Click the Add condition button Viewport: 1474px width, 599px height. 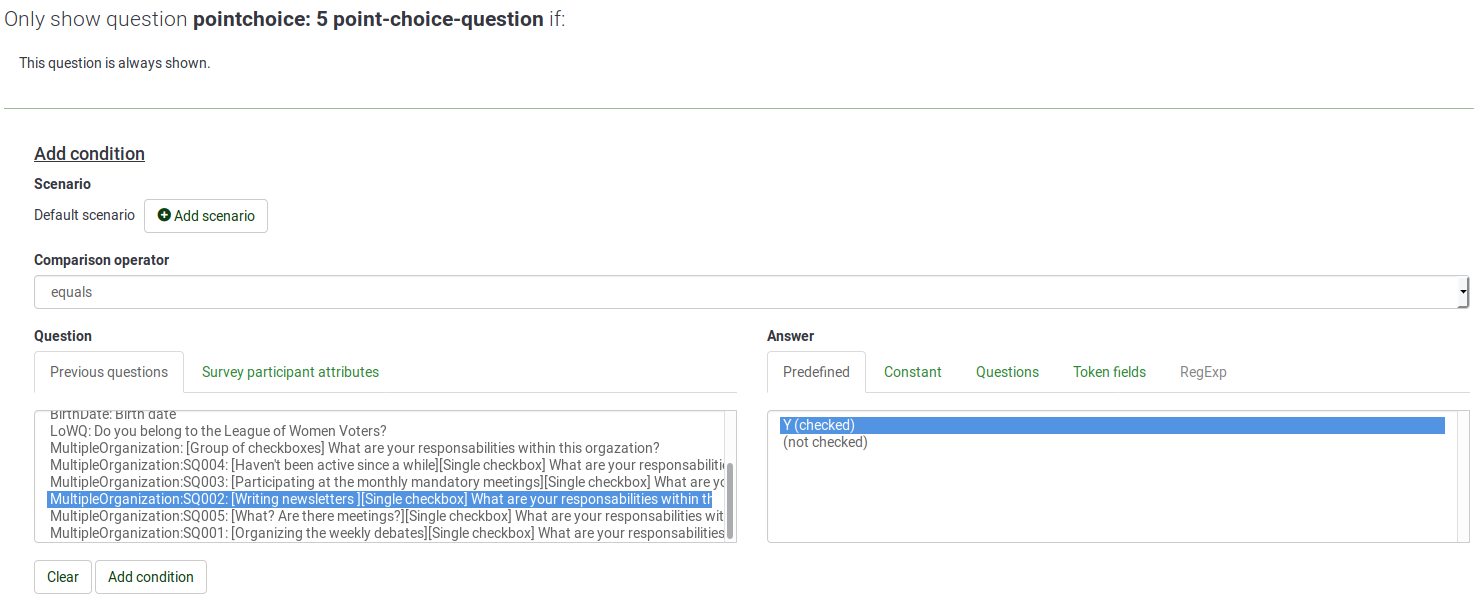coord(151,577)
